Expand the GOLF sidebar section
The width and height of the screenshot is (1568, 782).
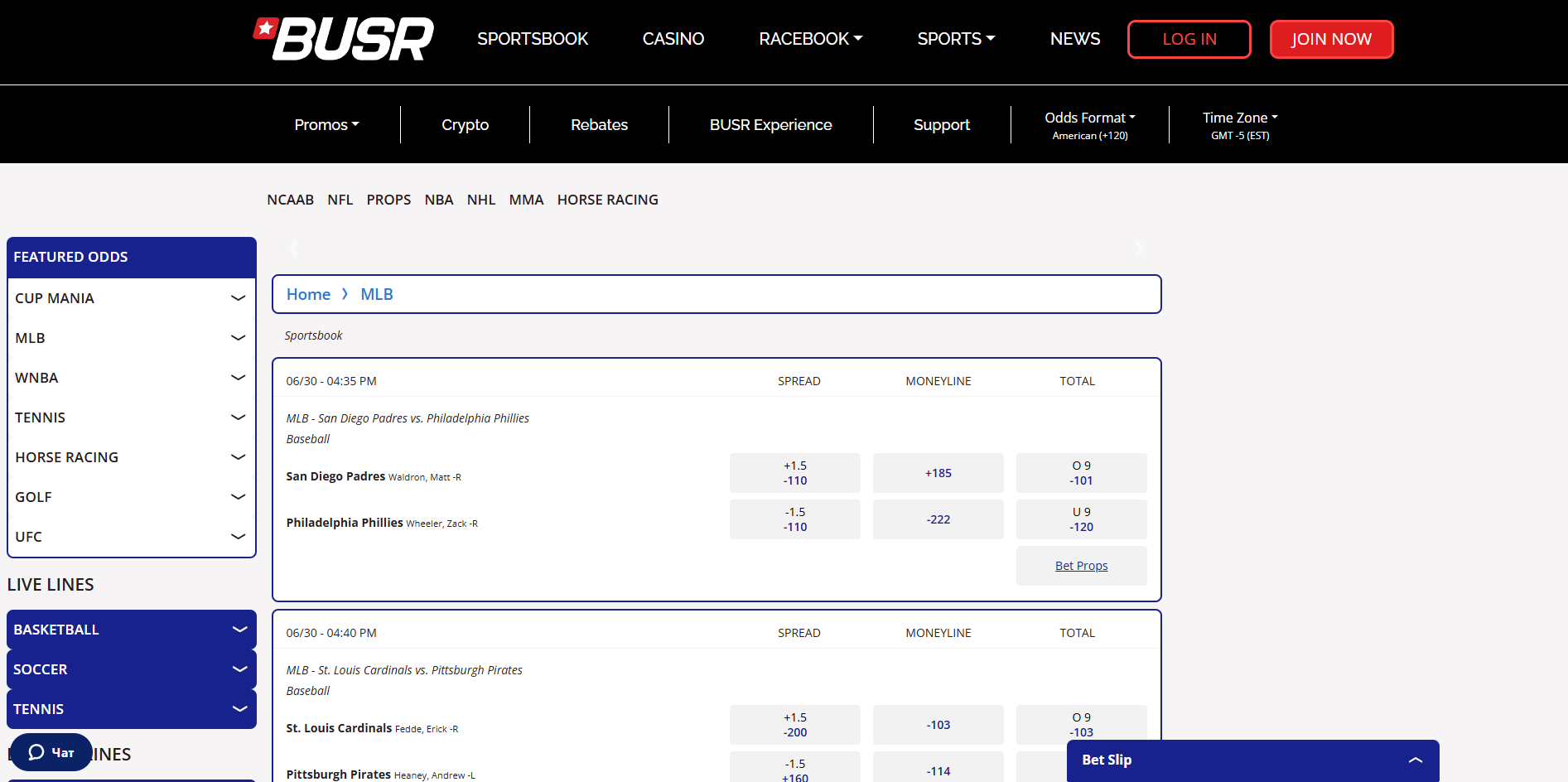[132, 497]
